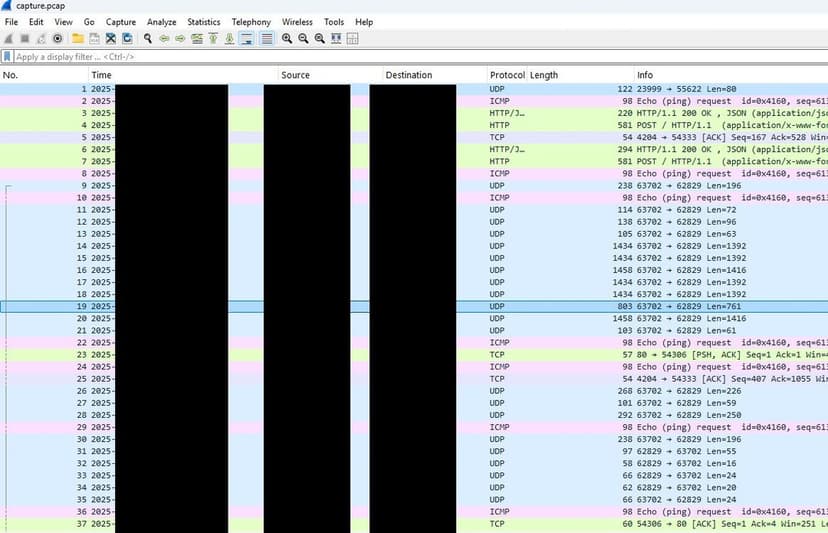The width and height of the screenshot is (828, 533).
Task: Select TCP packet '80 → 54306 [PSH, ACK]'
Action: tap(414, 355)
